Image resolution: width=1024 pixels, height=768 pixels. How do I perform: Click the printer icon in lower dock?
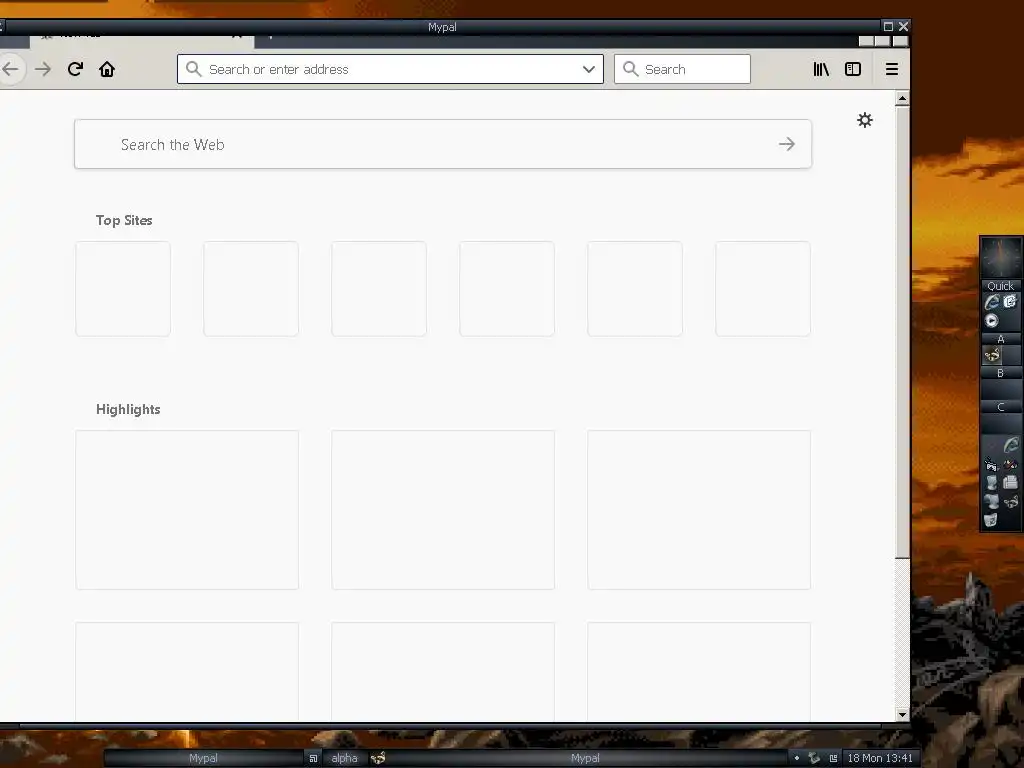coord(1010,483)
